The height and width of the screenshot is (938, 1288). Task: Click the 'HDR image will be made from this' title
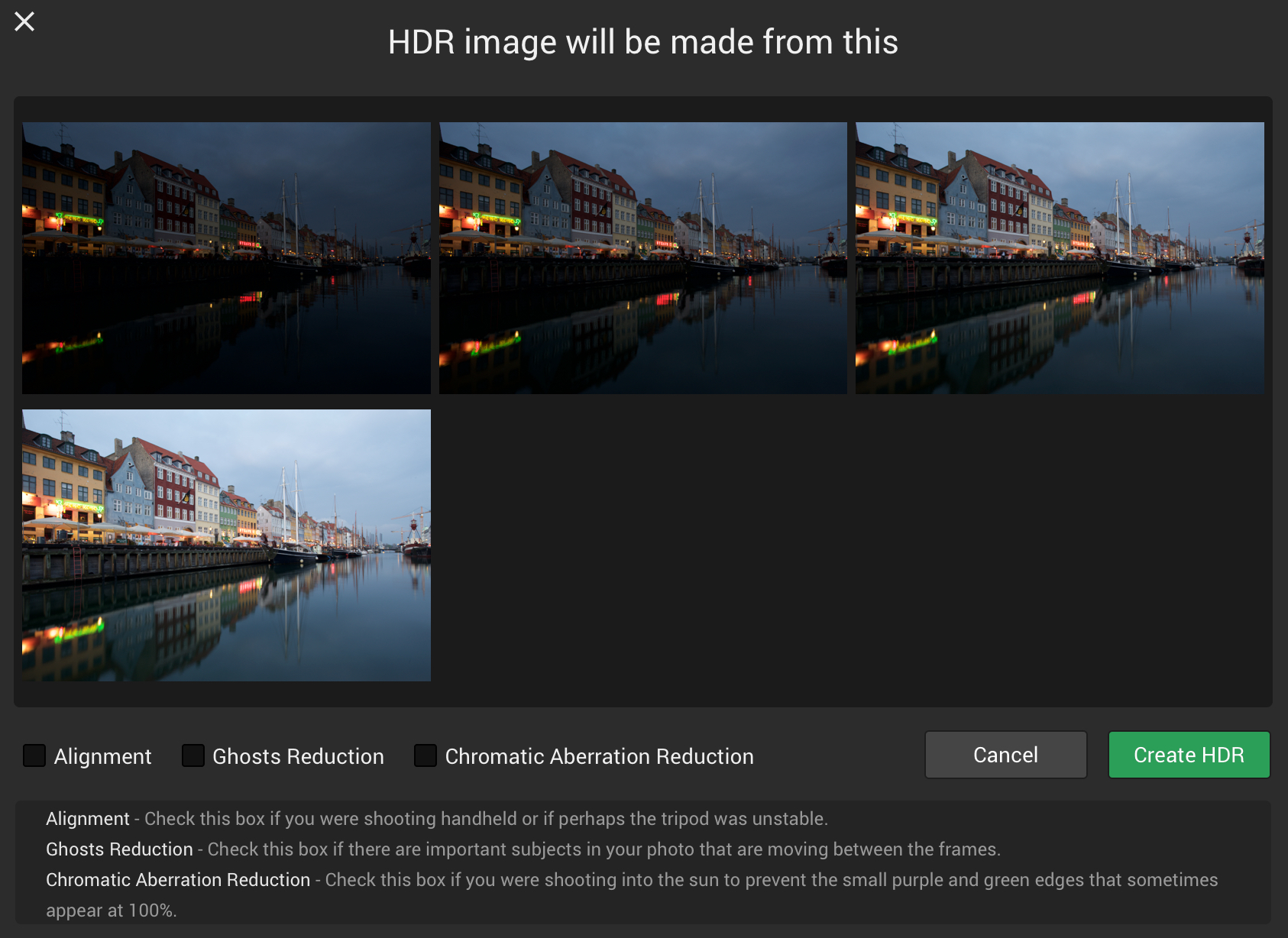tap(643, 42)
